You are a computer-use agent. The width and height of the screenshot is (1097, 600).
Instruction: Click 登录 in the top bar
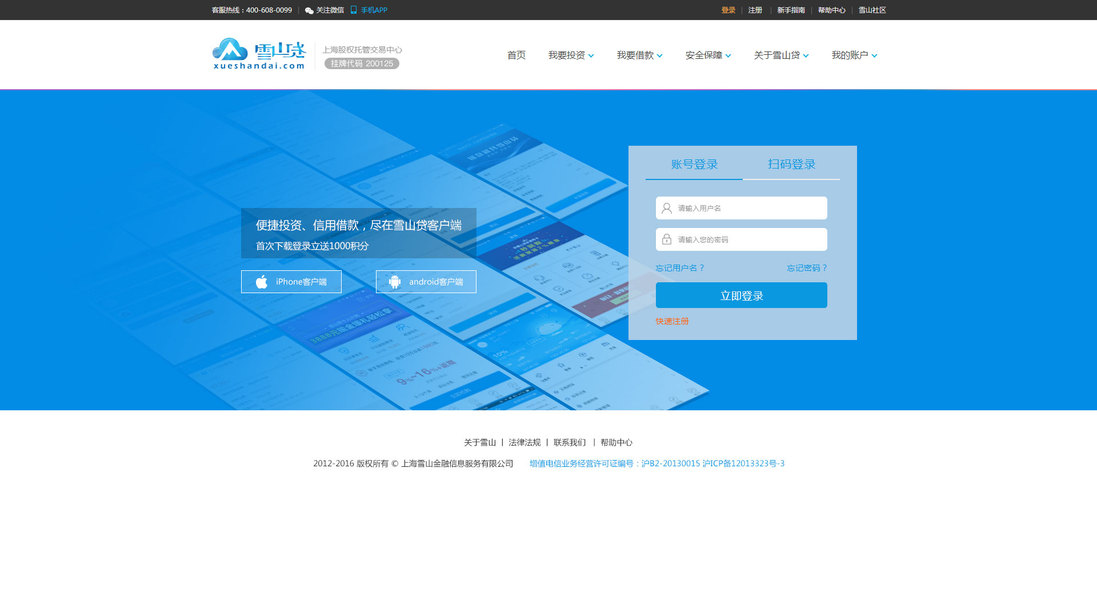coord(728,10)
